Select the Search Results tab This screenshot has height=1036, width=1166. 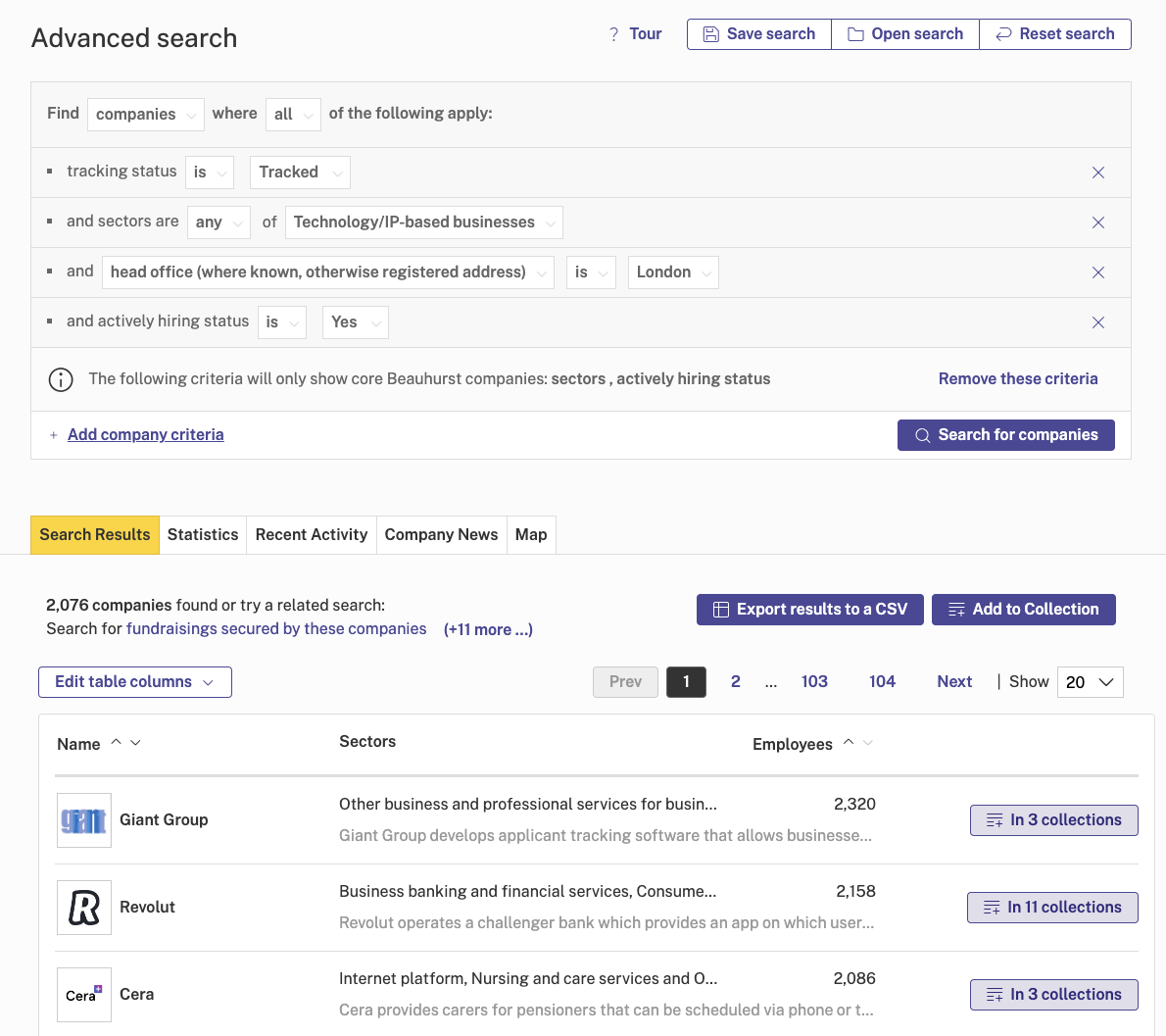click(x=94, y=535)
